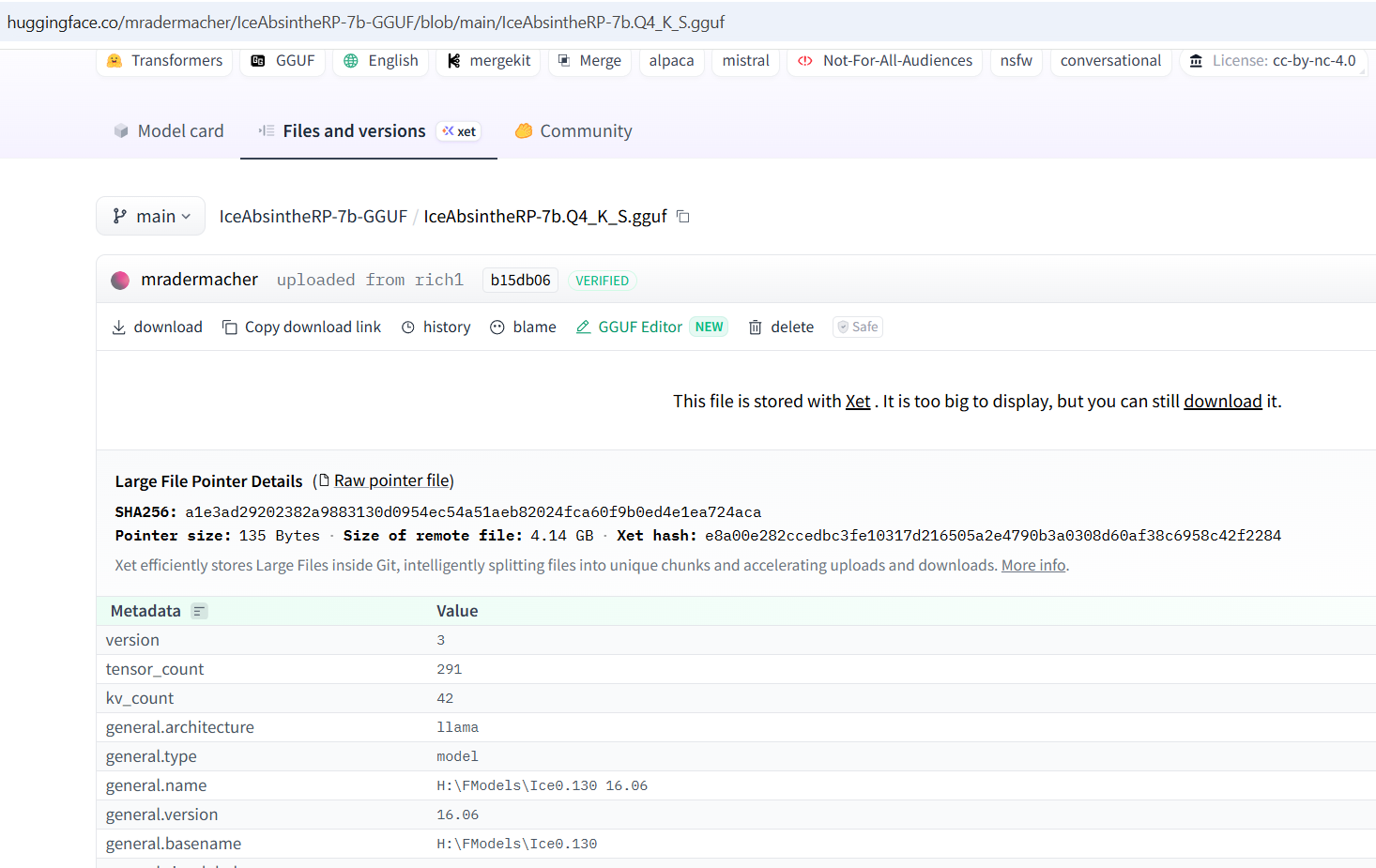The image size is (1376, 868).
Task: Open the GGUF Editor
Action: [x=629, y=327]
